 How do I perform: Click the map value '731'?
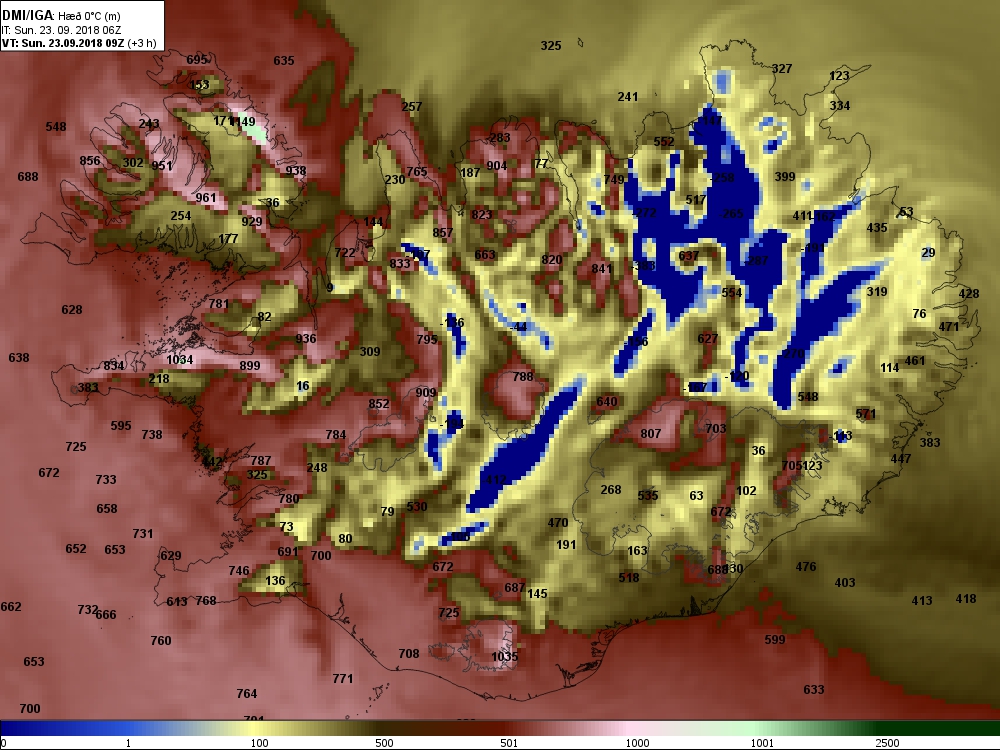point(142,533)
